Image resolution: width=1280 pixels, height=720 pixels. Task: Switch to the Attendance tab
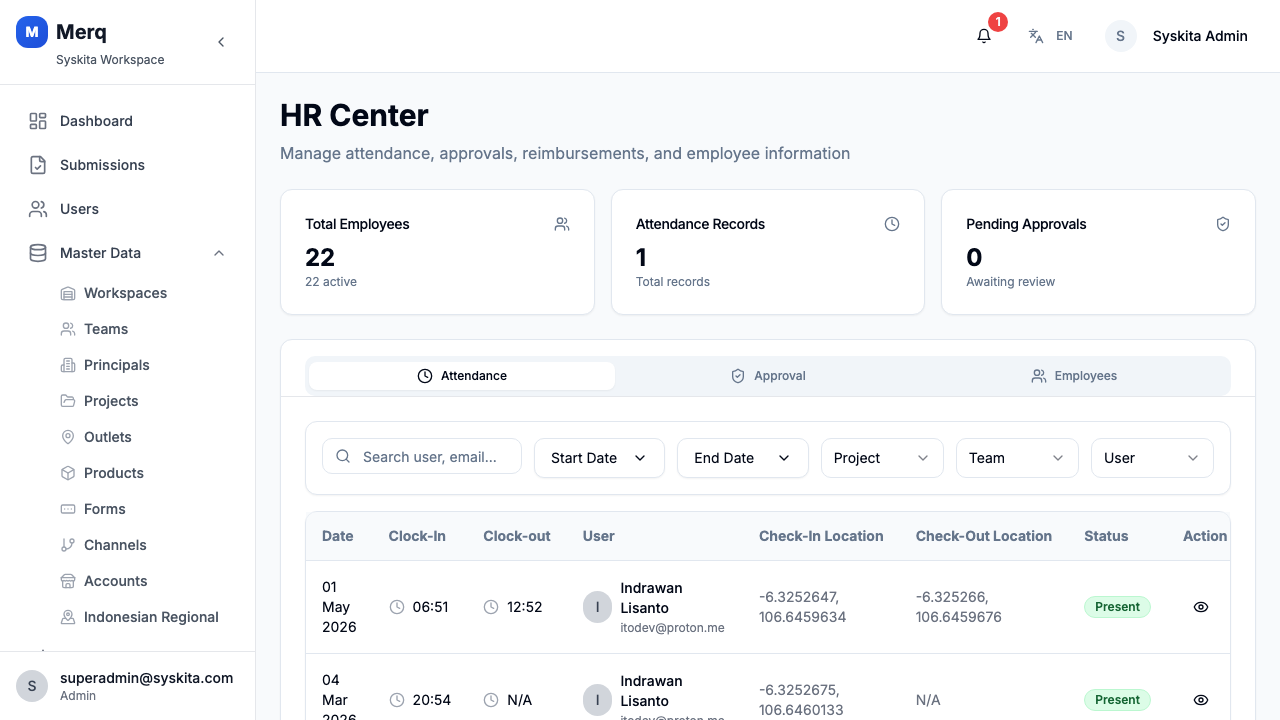(x=462, y=376)
